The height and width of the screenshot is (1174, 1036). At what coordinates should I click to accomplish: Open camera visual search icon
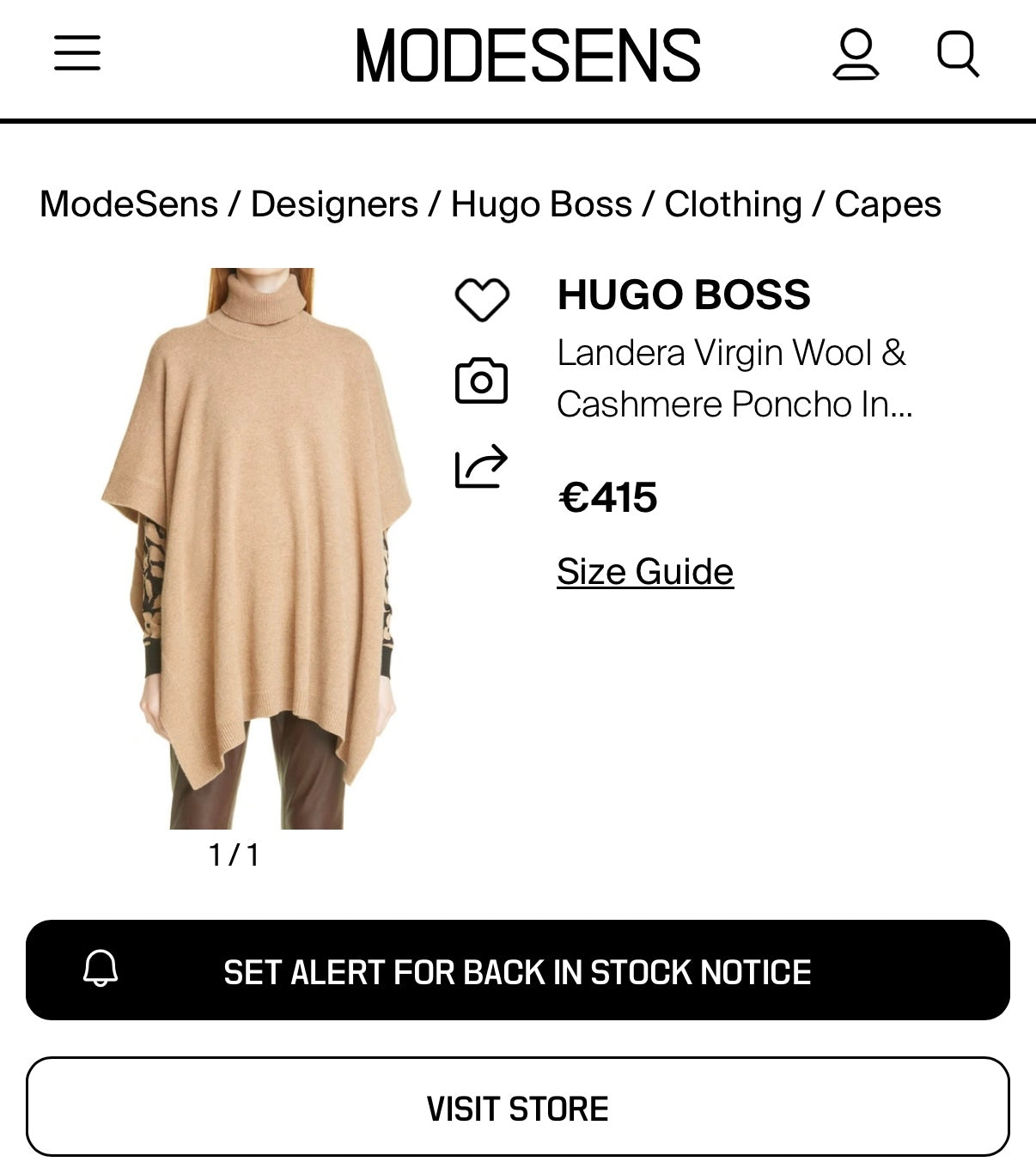481,380
